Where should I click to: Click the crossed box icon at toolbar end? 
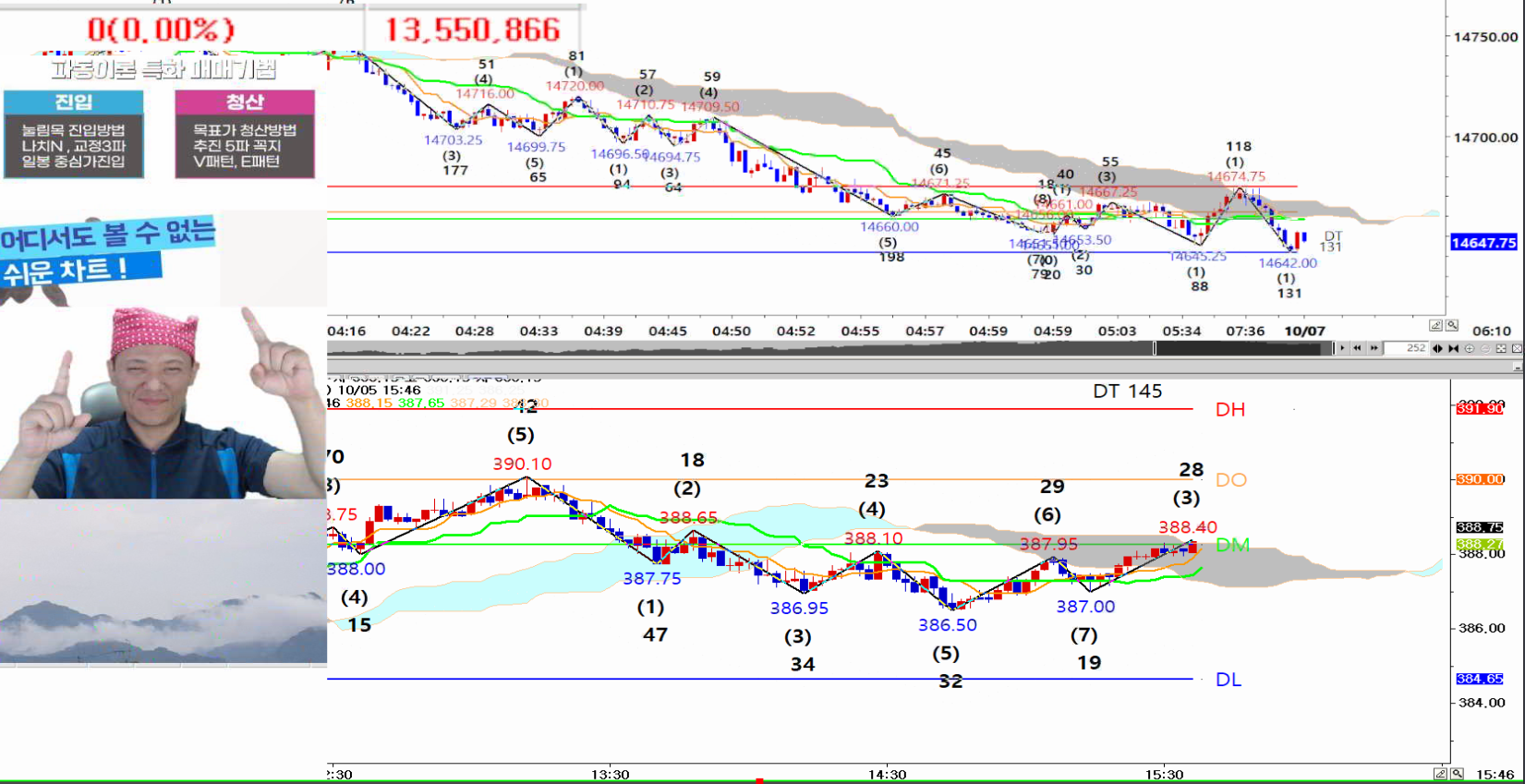tap(1517, 348)
